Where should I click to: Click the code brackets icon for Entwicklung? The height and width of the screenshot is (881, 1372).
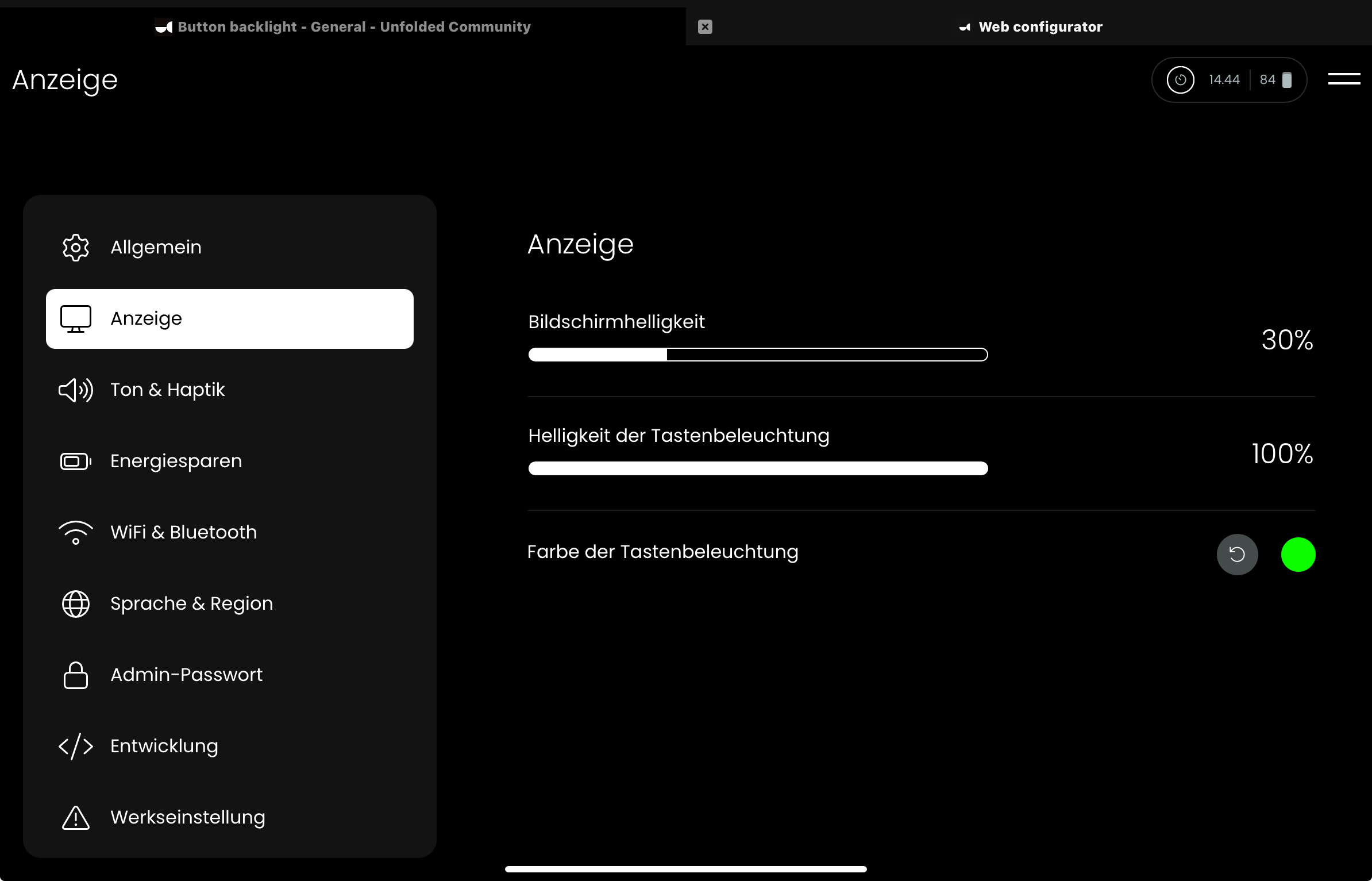pyautogui.click(x=76, y=747)
